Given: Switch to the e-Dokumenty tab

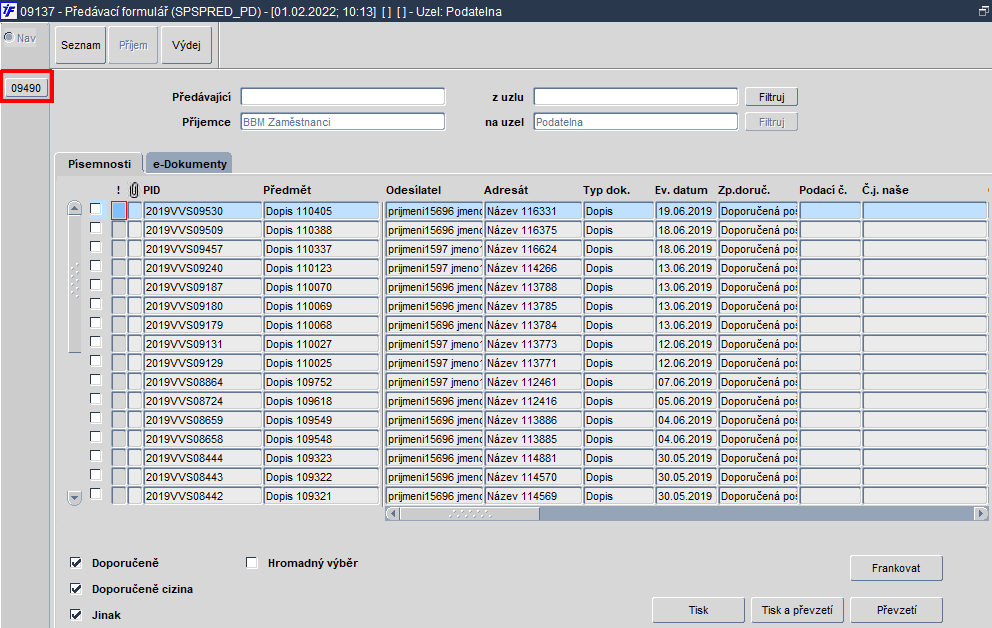Looking at the screenshot, I should tap(189, 164).
